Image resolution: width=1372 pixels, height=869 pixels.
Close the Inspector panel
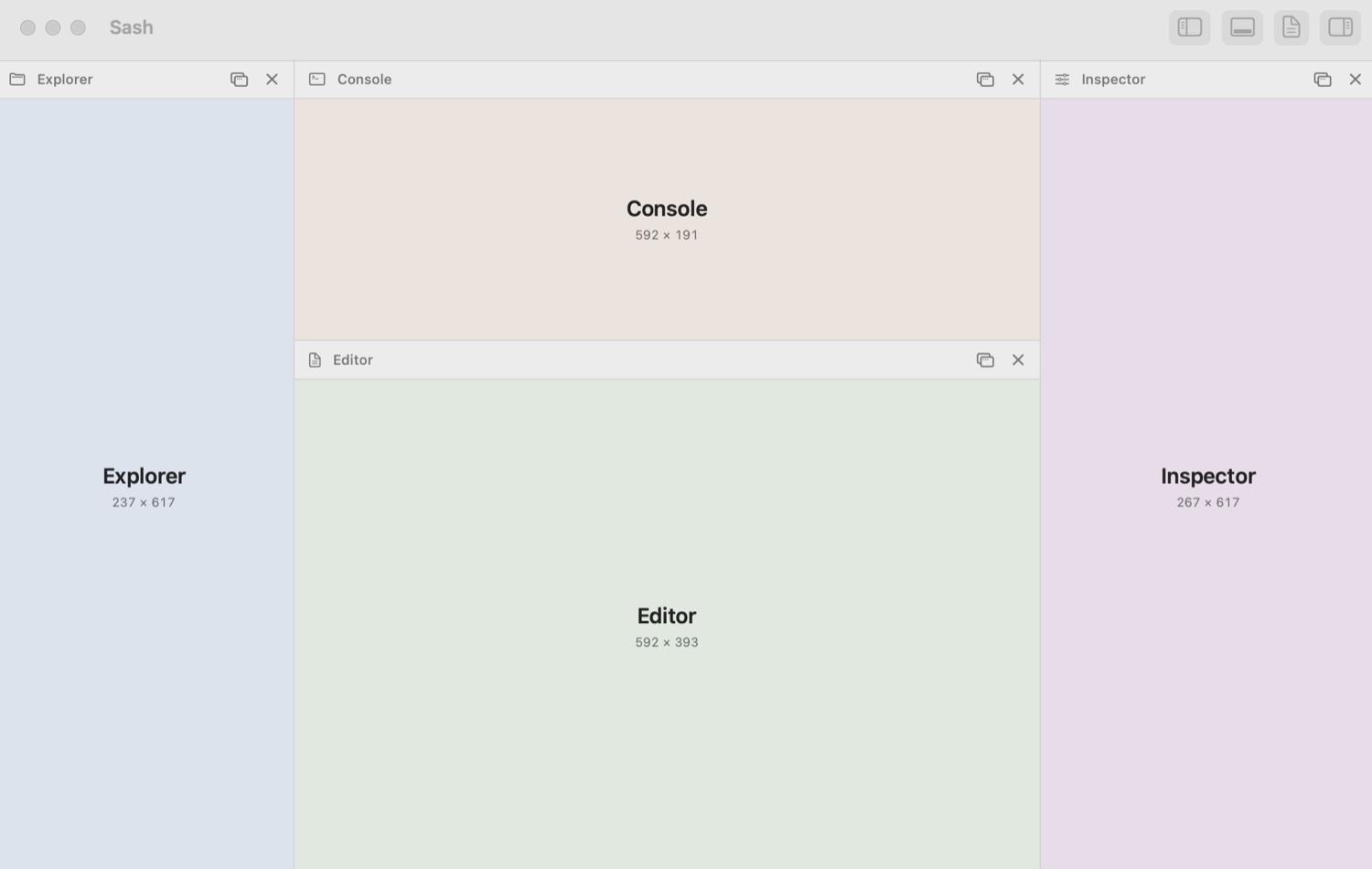(1356, 80)
